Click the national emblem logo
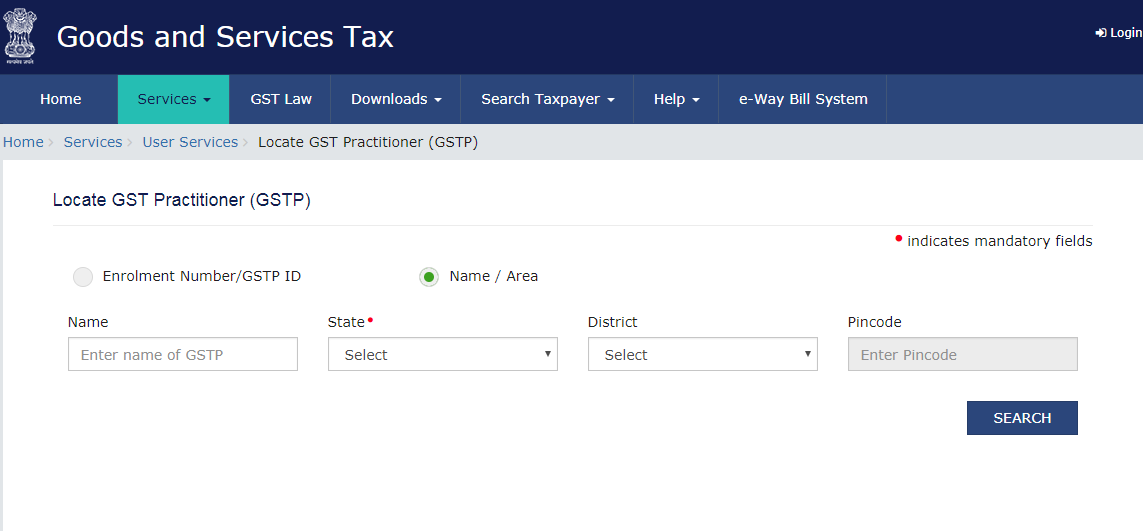 (x=20, y=37)
